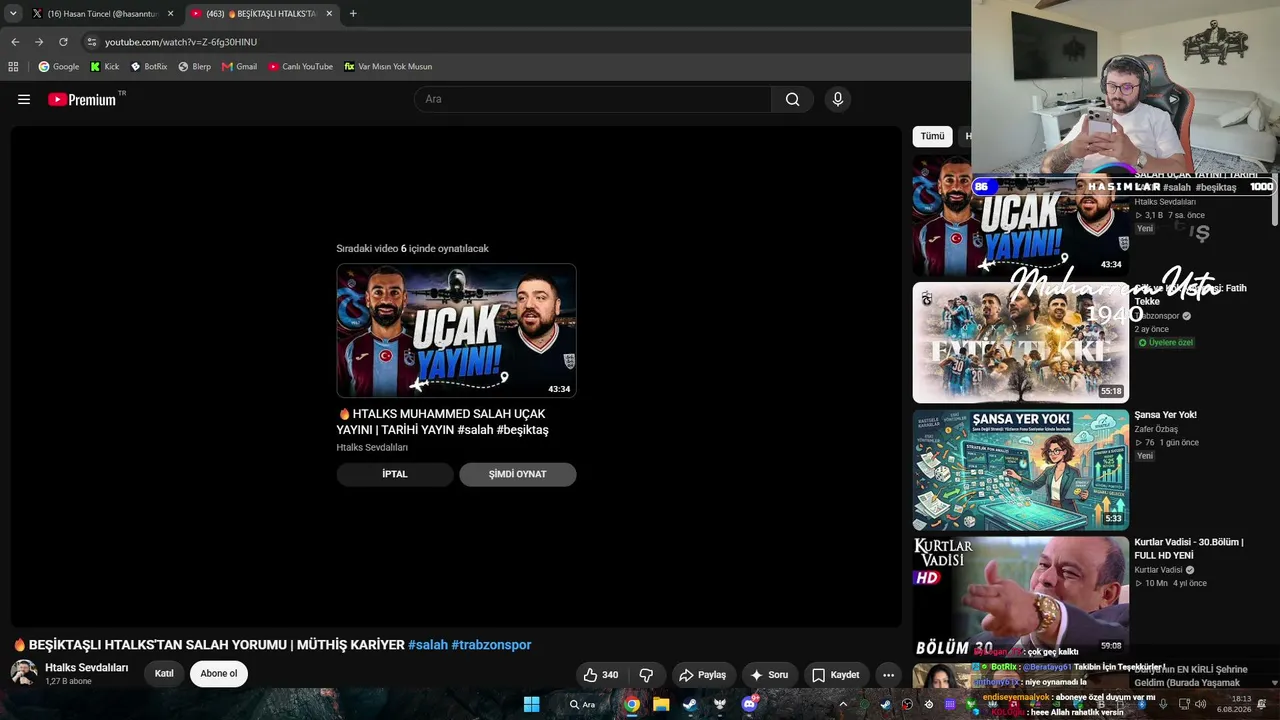The width and height of the screenshot is (1280, 720).
Task: Close the Hasan Tüncel X tab
Action: (170, 14)
